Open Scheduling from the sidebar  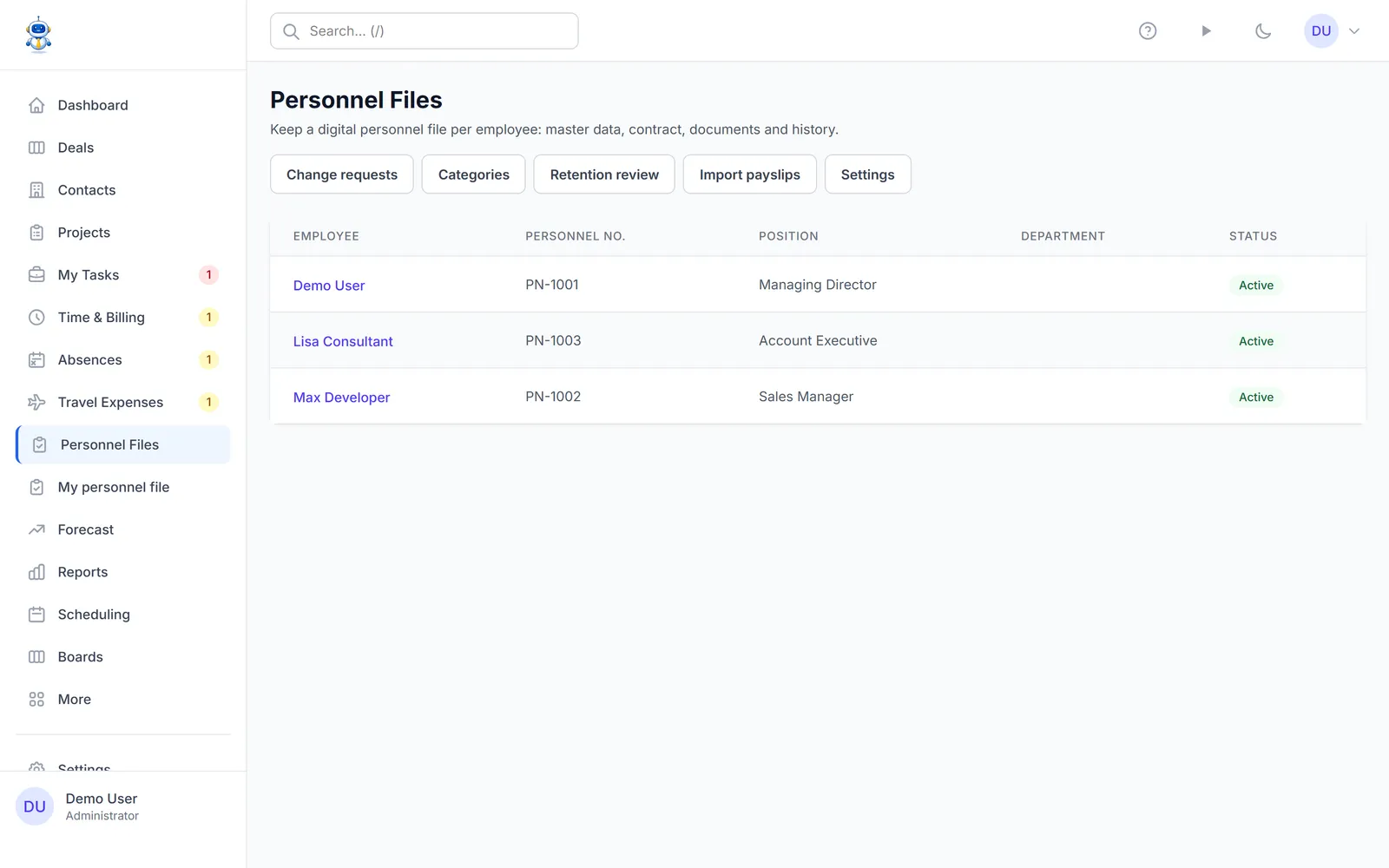tap(123, 615)
